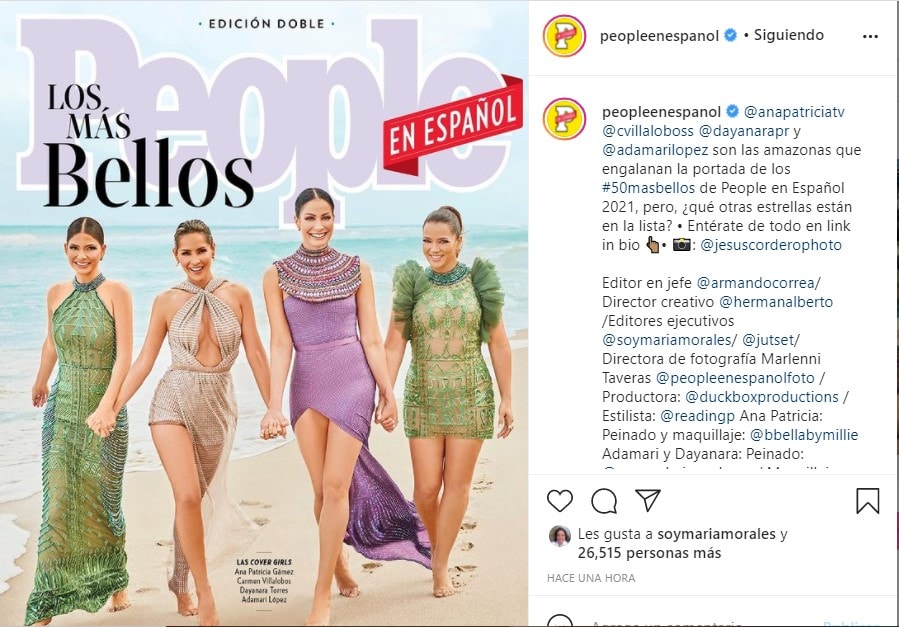Open the @armandocorrea mention
Image resolution: width=899 pixels, height=627 pixels.
coord(756,283)
